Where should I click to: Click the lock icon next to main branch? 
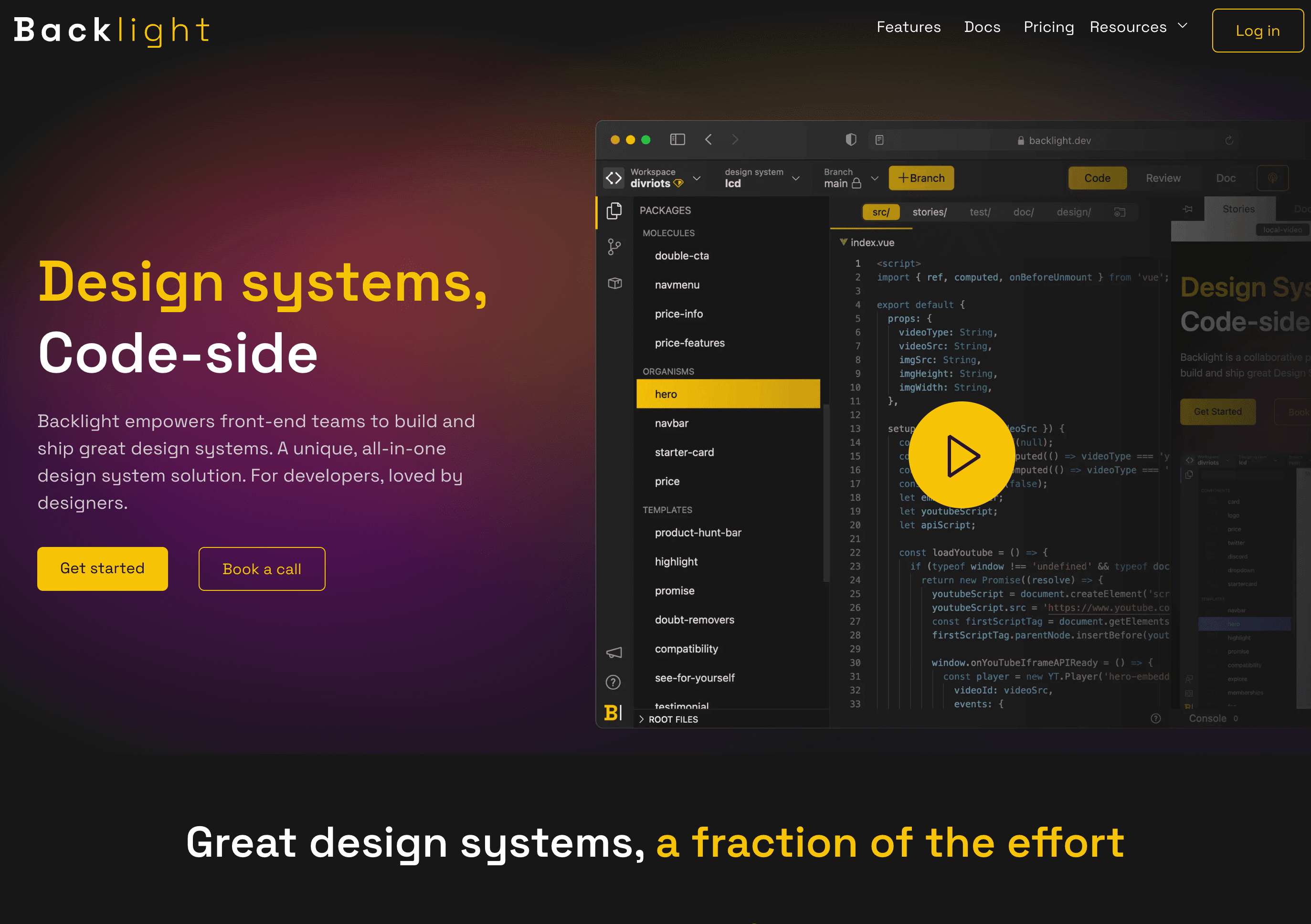pos(856,183)
